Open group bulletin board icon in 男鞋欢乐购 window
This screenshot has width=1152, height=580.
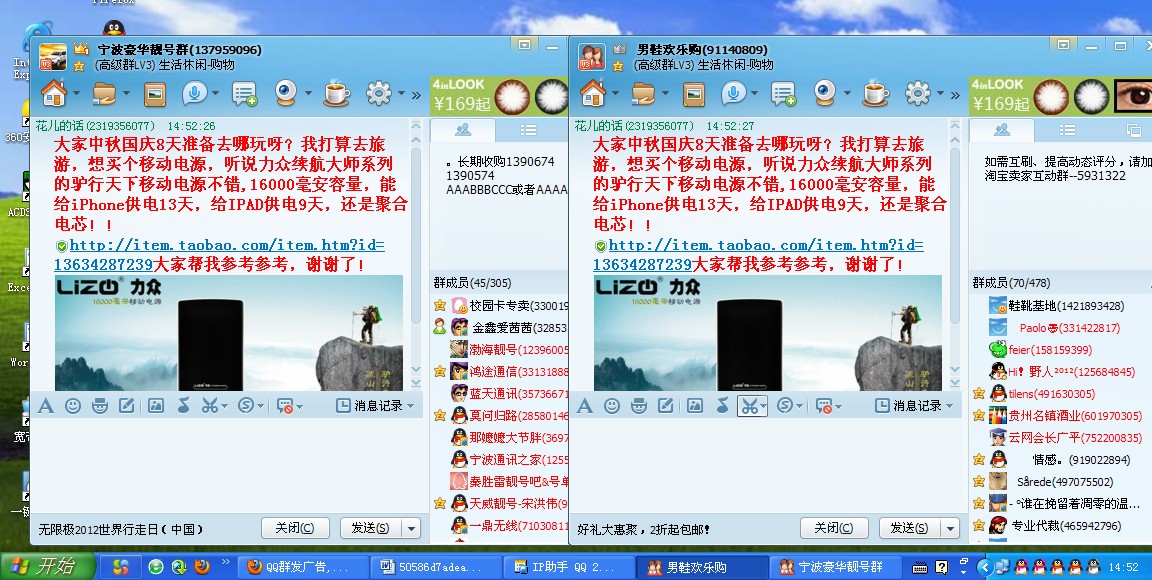click(x=784, y=94)
